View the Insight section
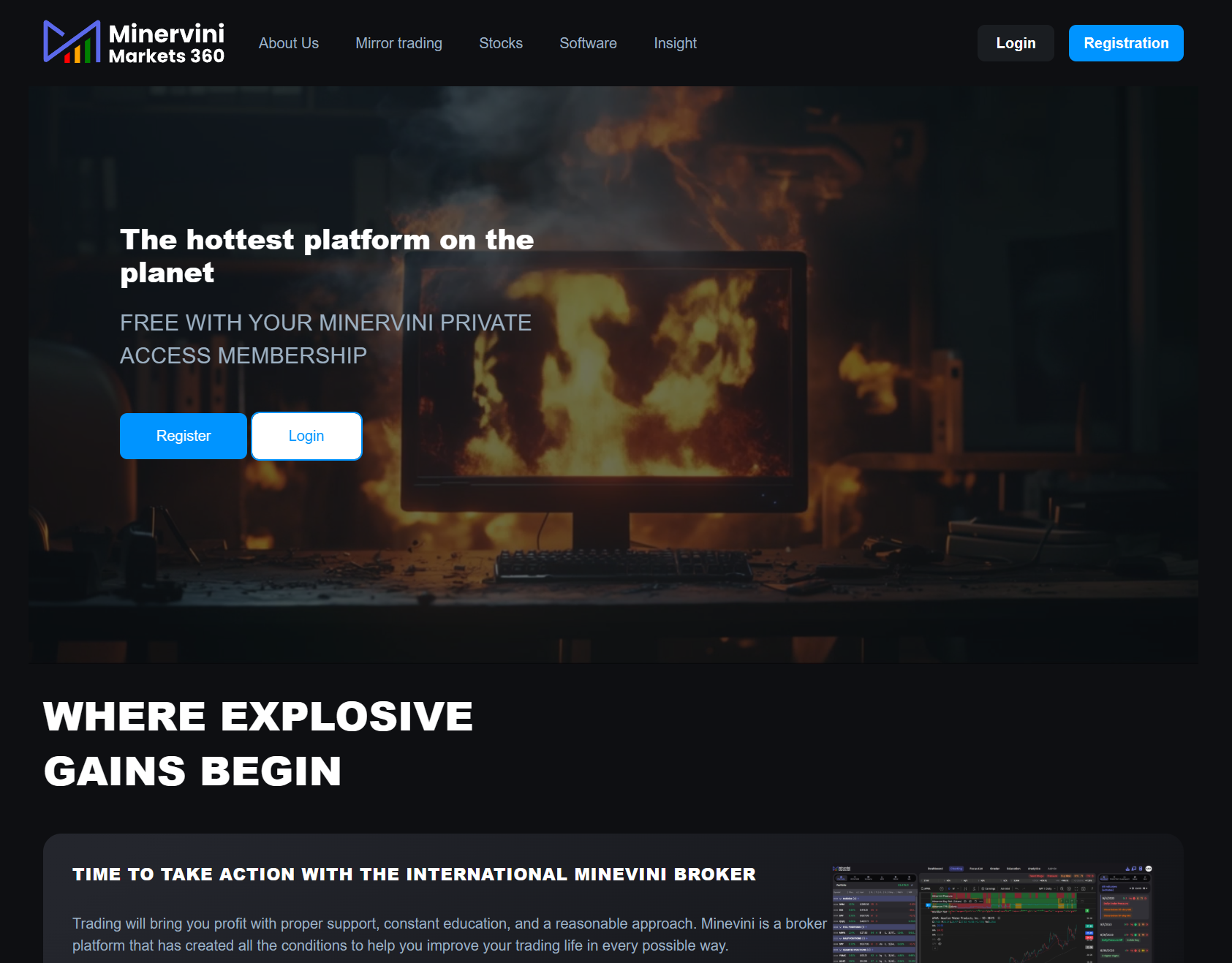 675,43
